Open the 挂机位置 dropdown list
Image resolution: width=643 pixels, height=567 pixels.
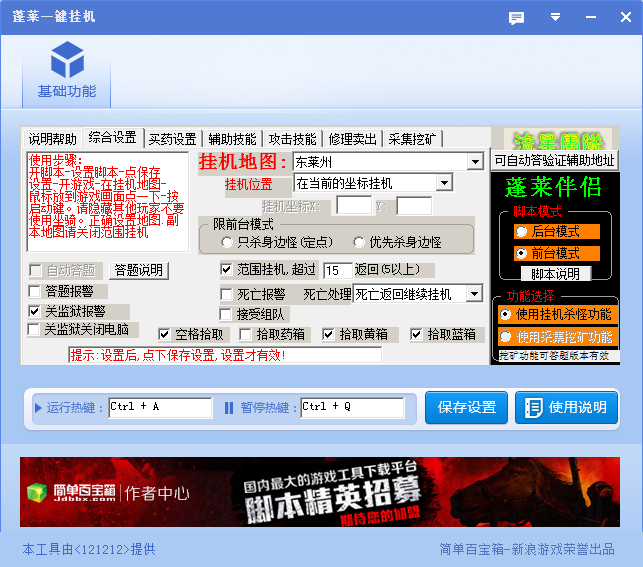(444, 183)
